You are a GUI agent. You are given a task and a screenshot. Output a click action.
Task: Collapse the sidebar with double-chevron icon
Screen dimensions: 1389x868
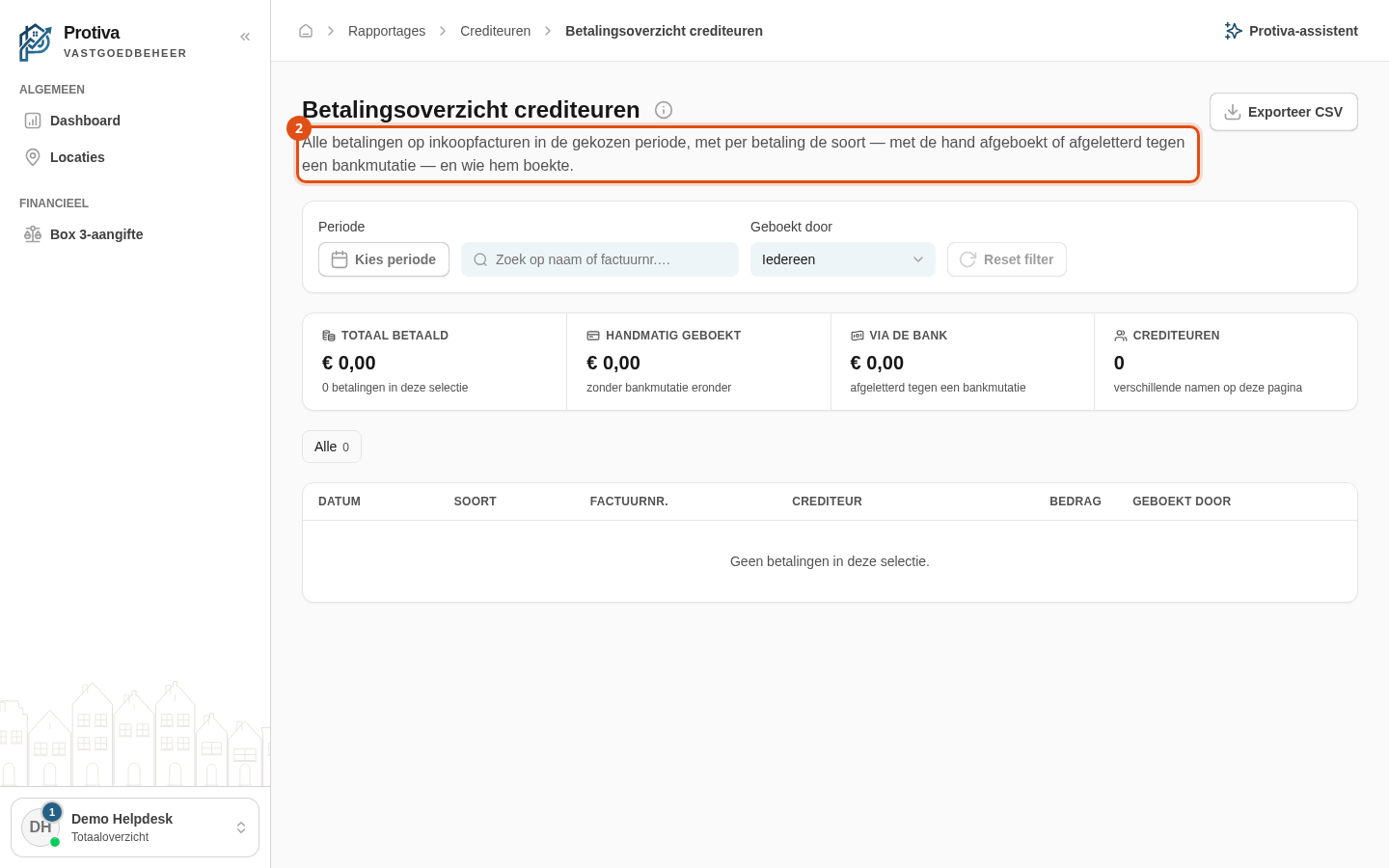click(245, 37)
